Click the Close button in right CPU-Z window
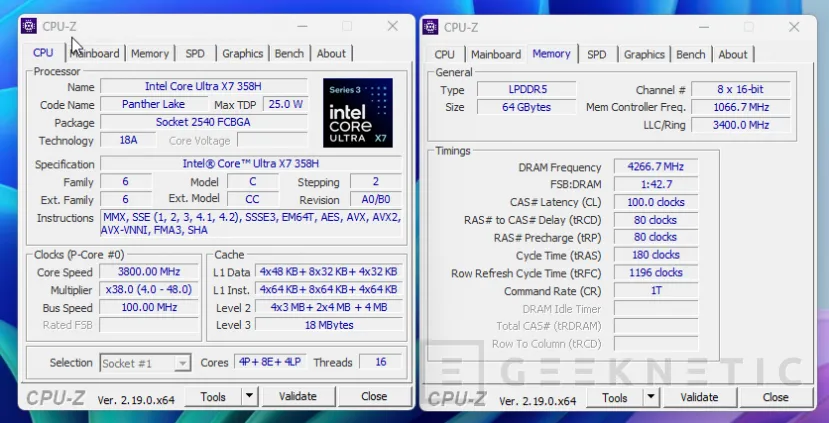The width and height of the screenshot is (829, 423). pyautogui.click(x=776, y=397)
